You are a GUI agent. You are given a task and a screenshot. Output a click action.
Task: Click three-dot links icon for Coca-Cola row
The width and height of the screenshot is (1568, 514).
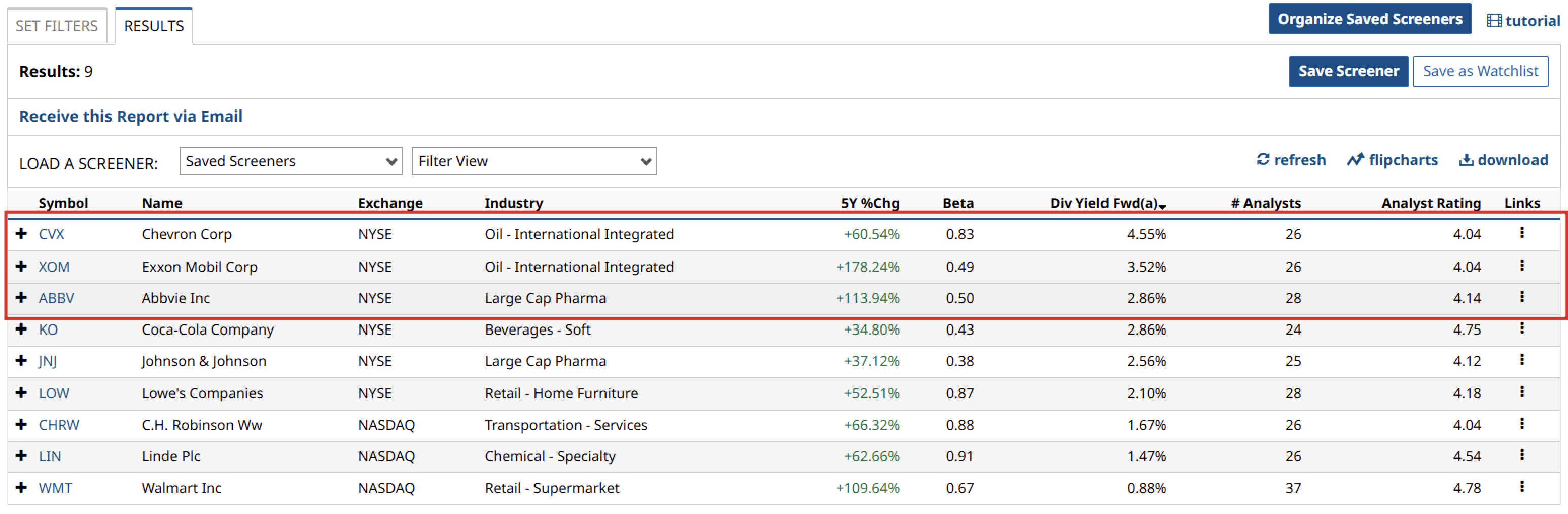(x=1522, y=328)
